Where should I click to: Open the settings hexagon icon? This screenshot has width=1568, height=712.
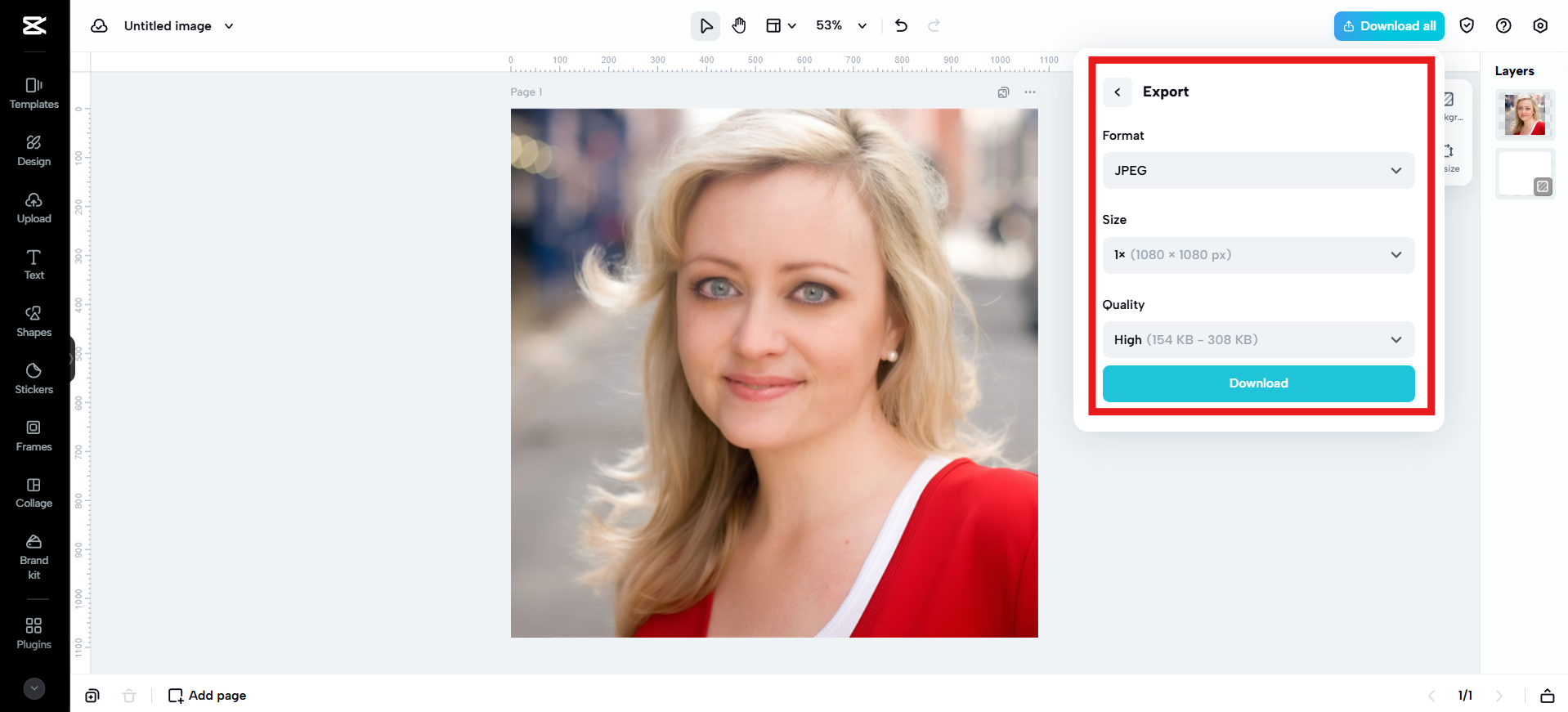click(x=1539, y=26)
